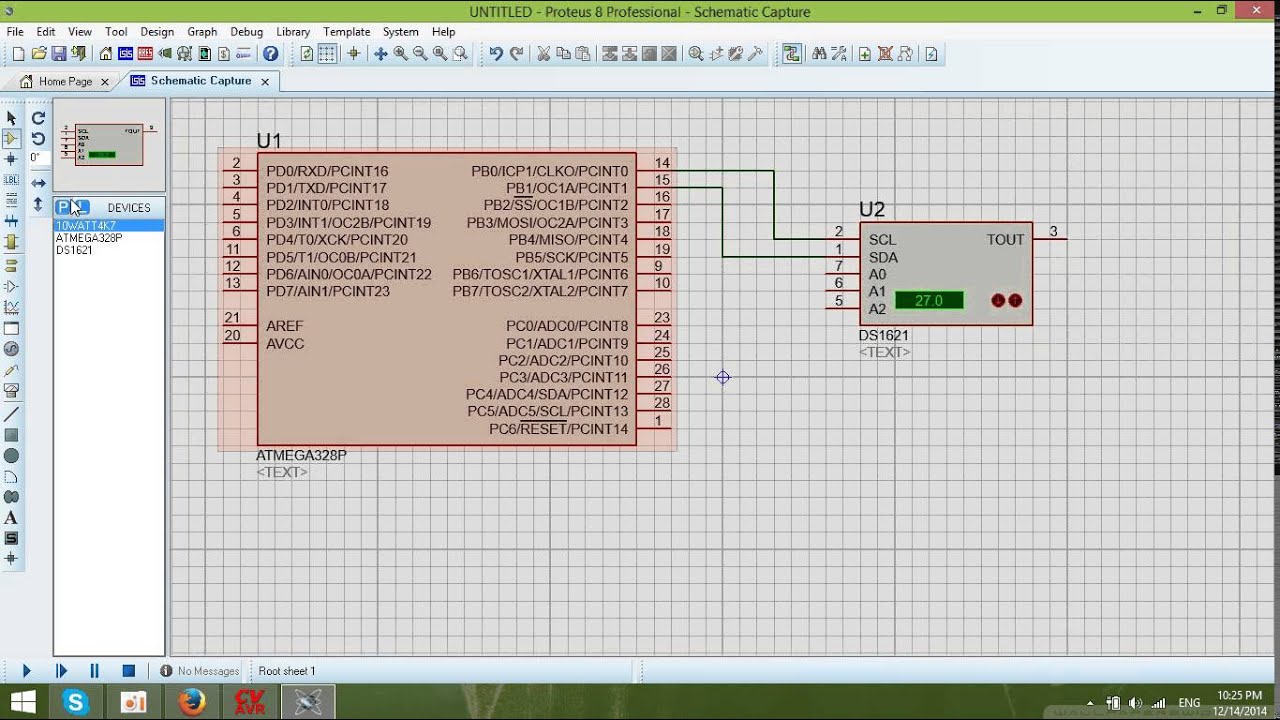This screenshot has height=720, width=1280.
Task: Start simulation with Play button
Action: click(27, 671)
